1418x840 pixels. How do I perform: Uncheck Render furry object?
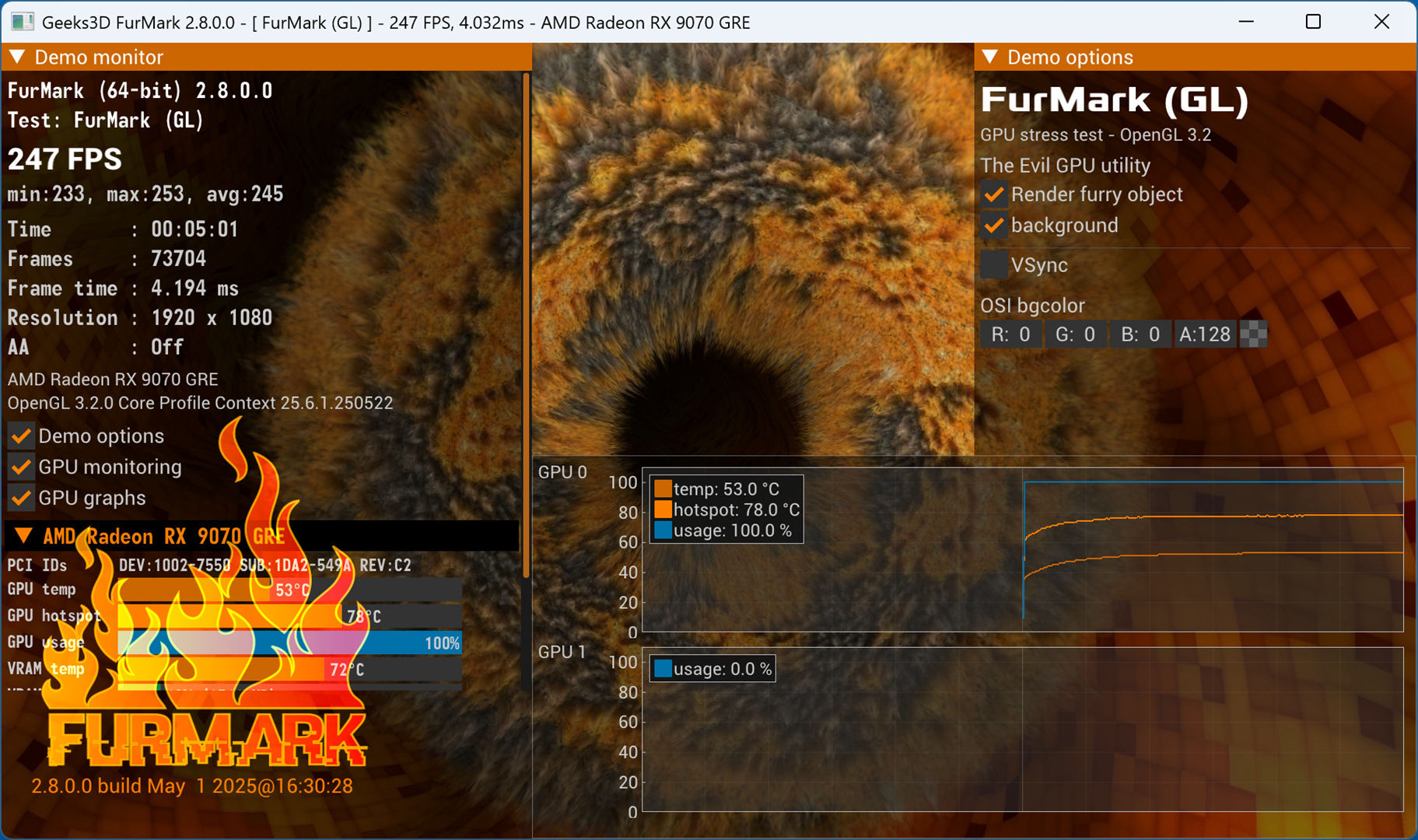pos(994,194)
